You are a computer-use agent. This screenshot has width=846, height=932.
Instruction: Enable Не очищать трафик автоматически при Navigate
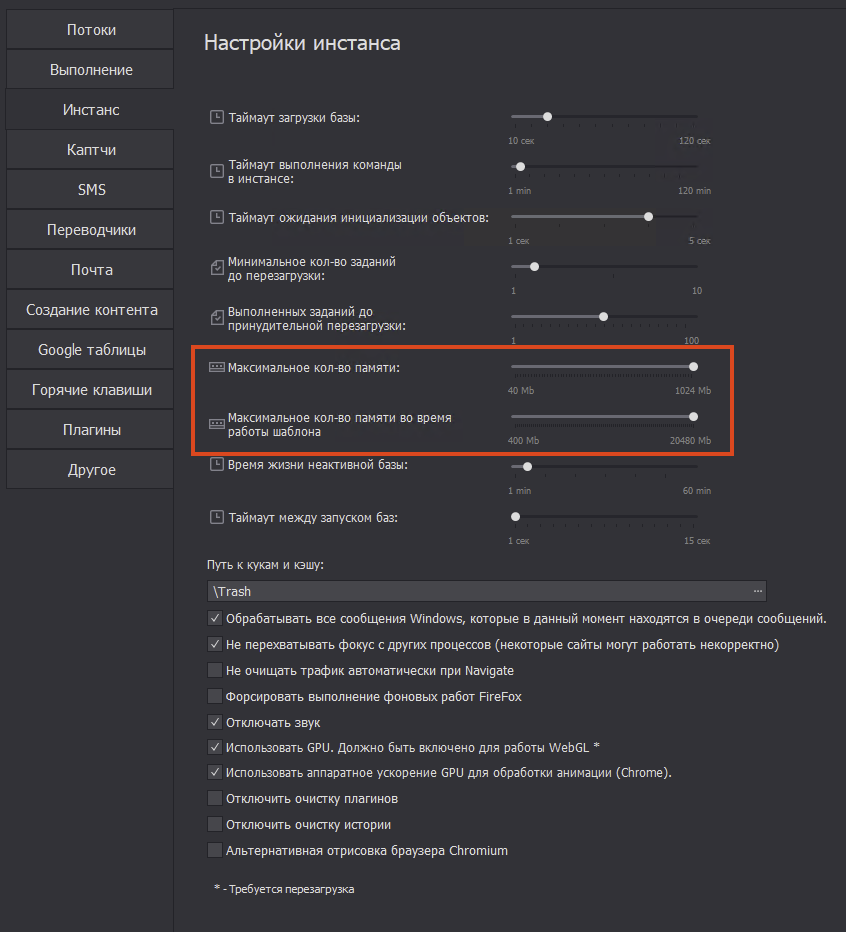(214, 670)
